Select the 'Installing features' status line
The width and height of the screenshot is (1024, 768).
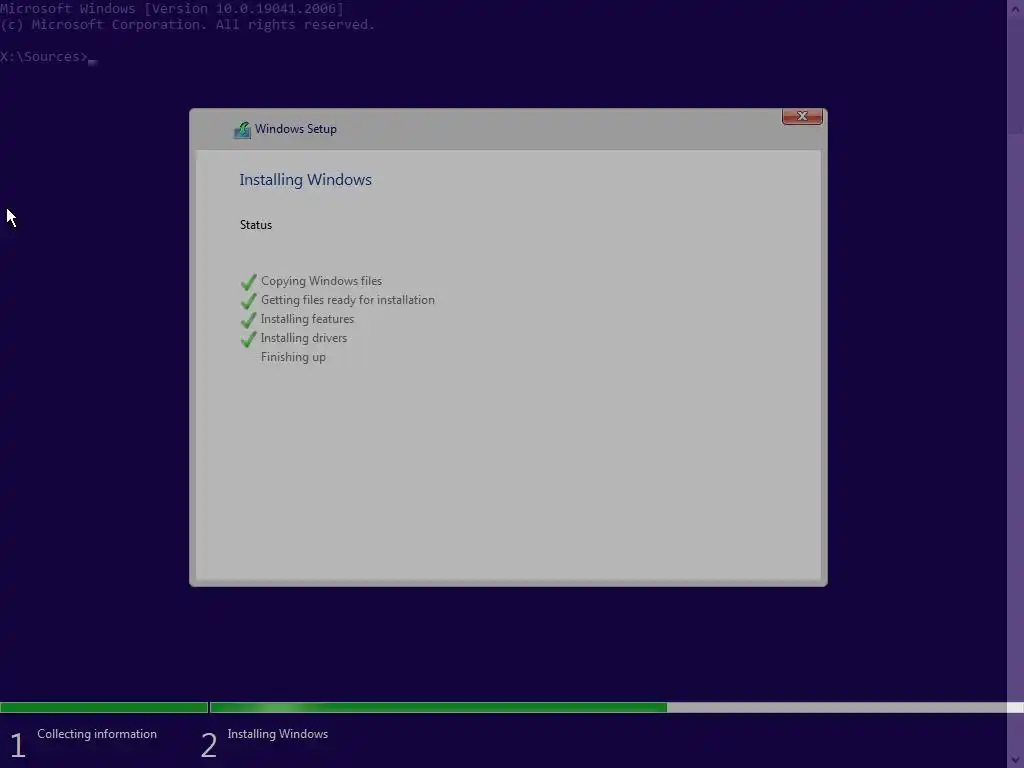[307, 319]
